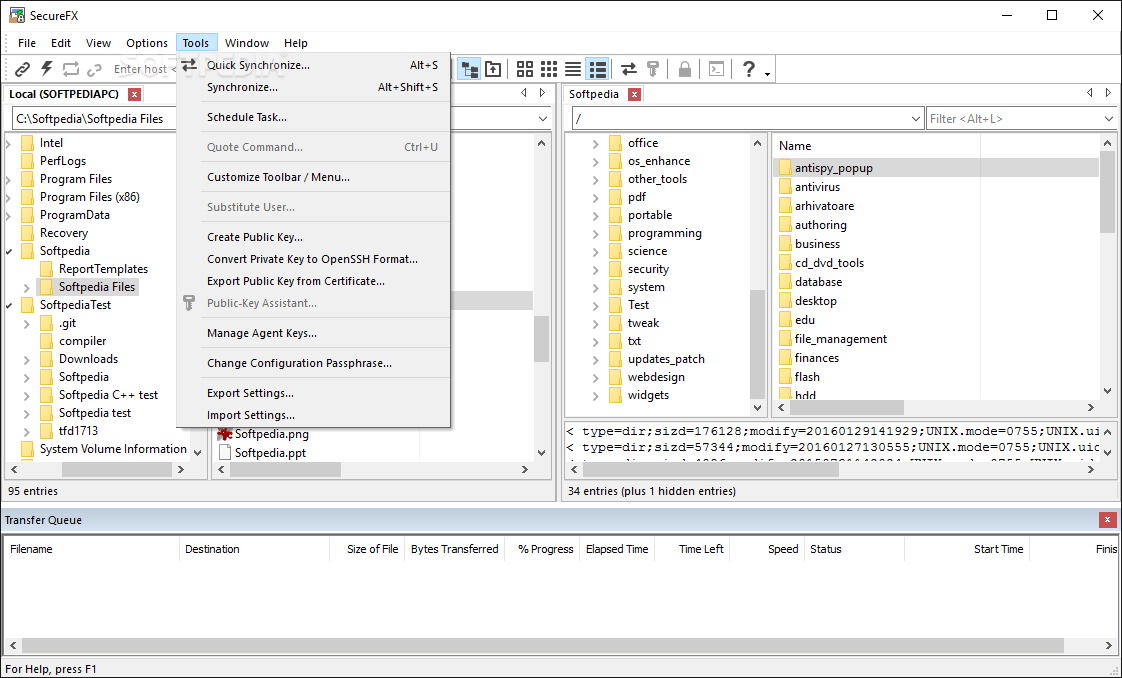Select Softpedia.png in local file list

coord(271,434)
